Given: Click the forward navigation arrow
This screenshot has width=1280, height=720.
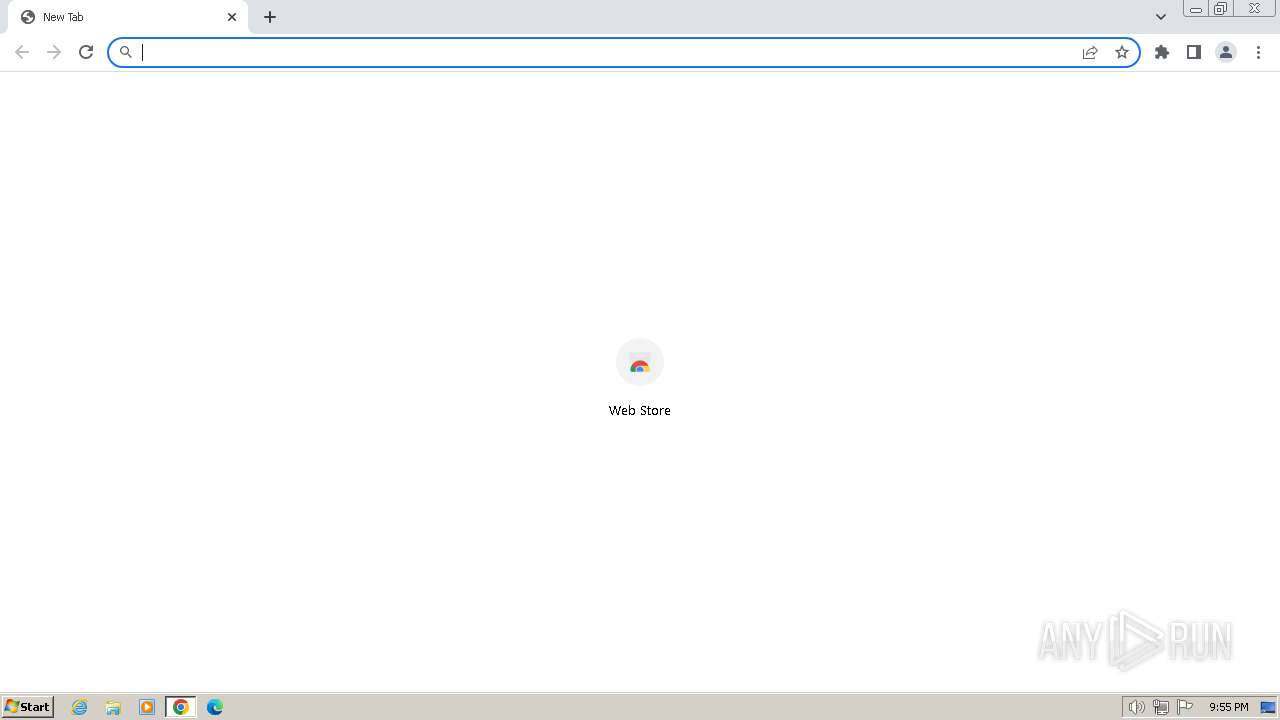Looking at the screenshot, I should point(54,52).
